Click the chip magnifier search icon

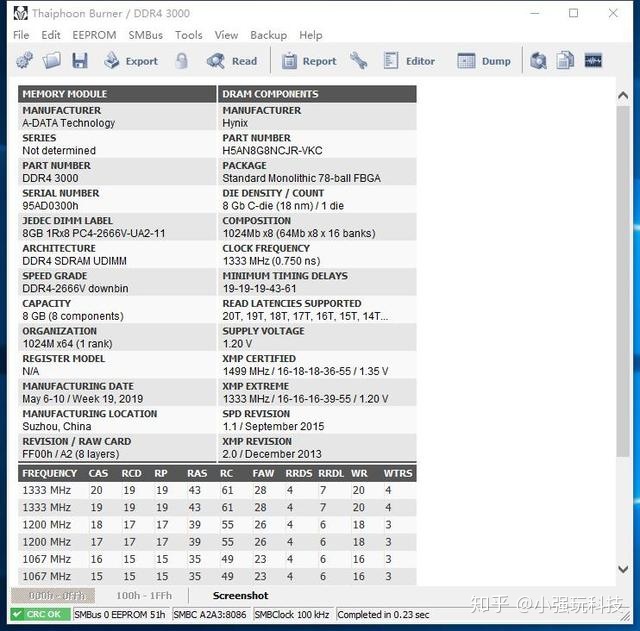(538, 61)
